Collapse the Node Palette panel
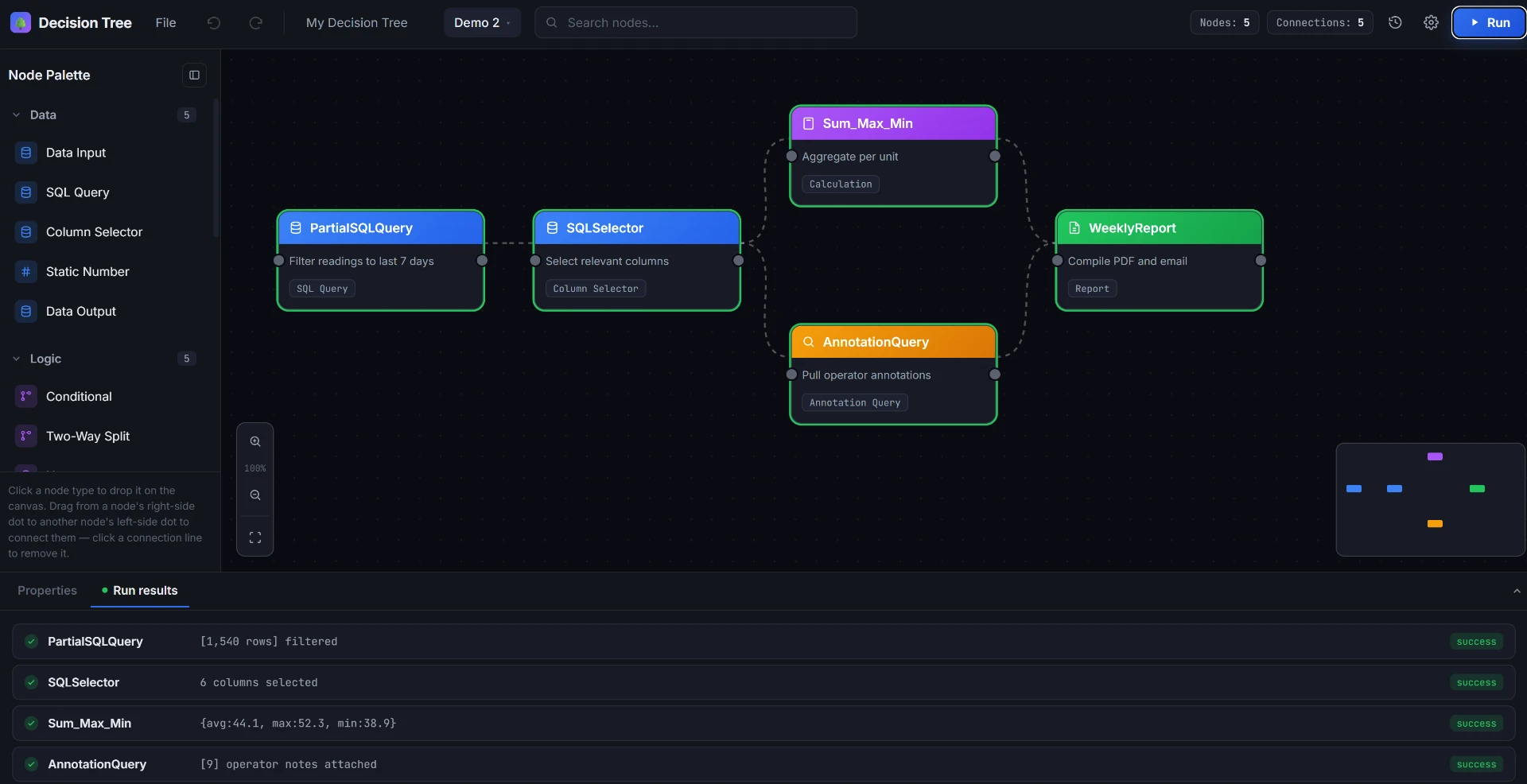This screenshot has width=1527, height=784. 194,75
